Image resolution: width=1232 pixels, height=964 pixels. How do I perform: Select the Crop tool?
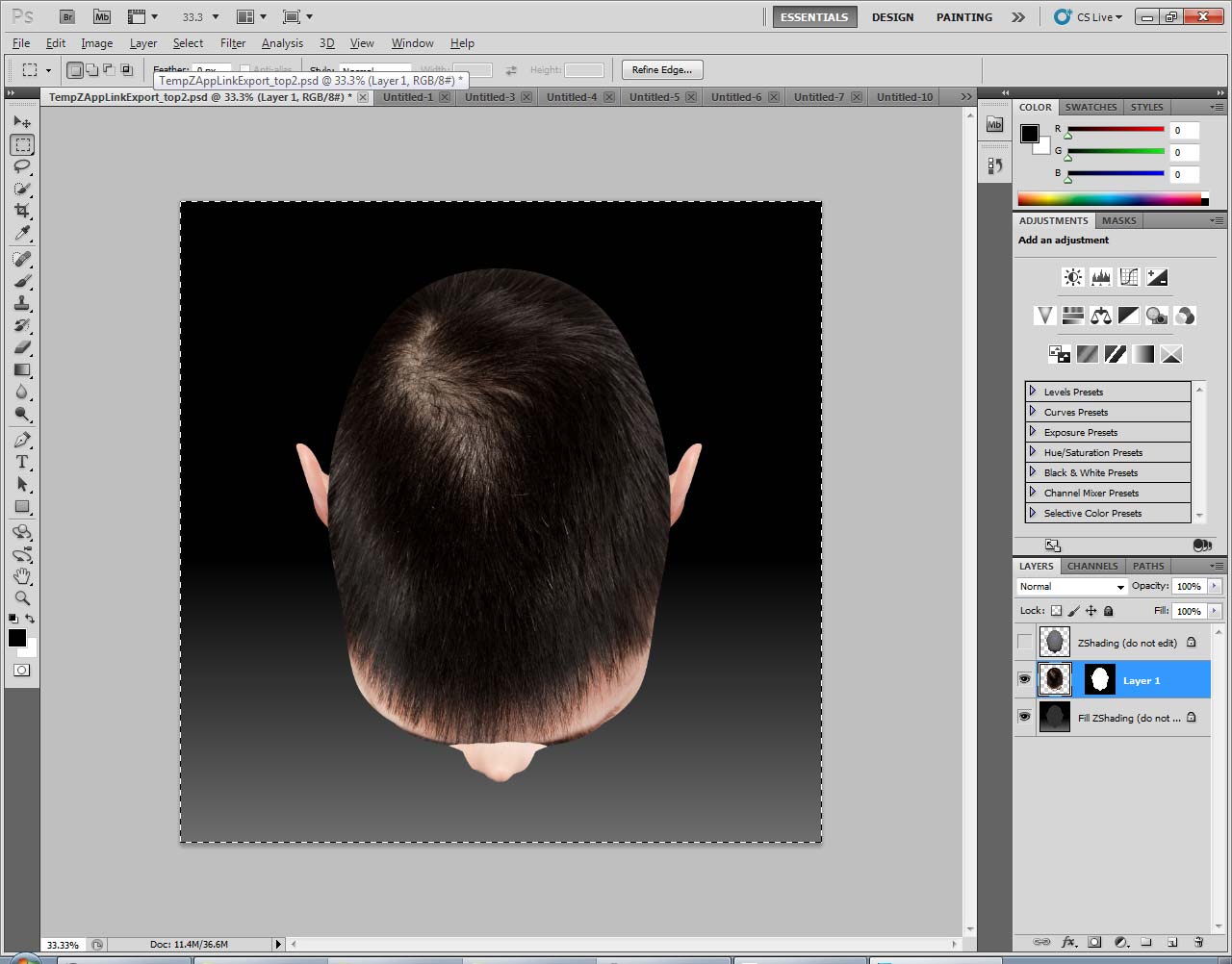[x=22, y=211]
